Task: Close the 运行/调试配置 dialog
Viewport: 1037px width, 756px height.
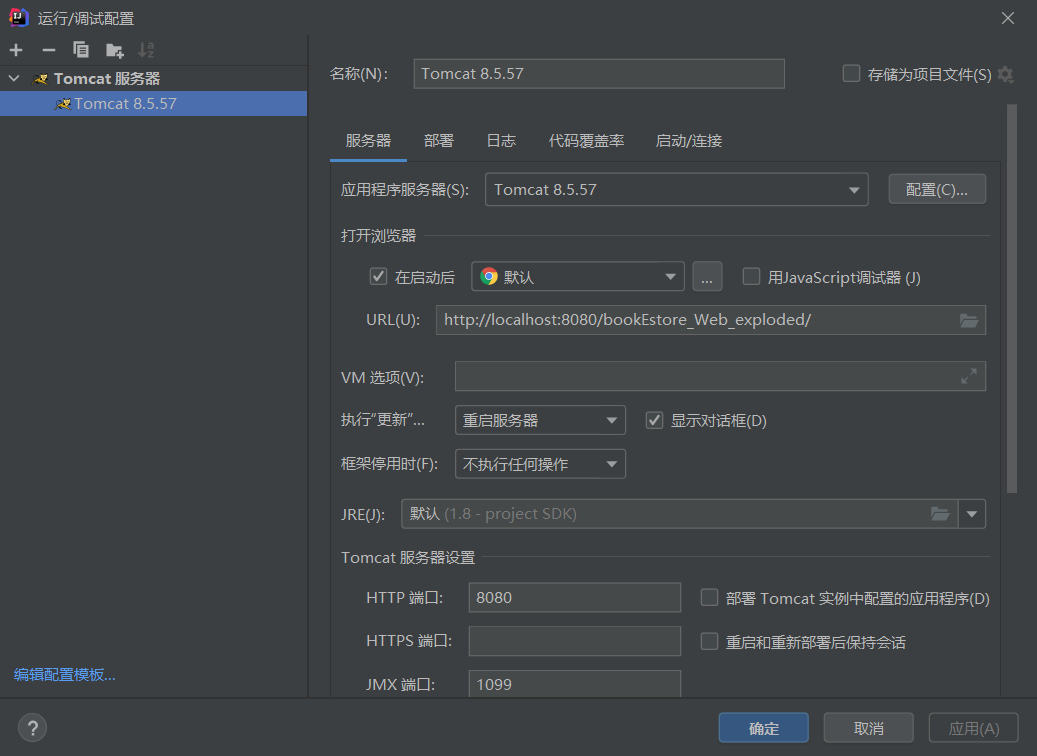Action: [x=1008, y=18]
